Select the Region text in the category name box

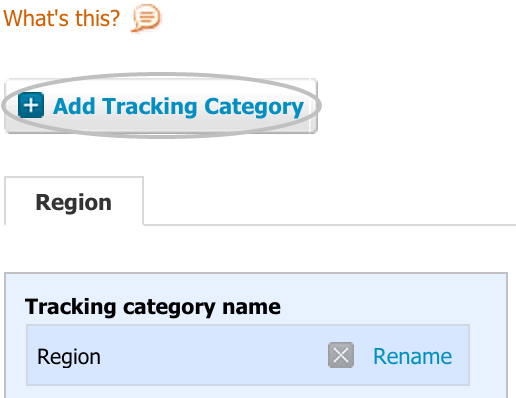tap(69, 357)
